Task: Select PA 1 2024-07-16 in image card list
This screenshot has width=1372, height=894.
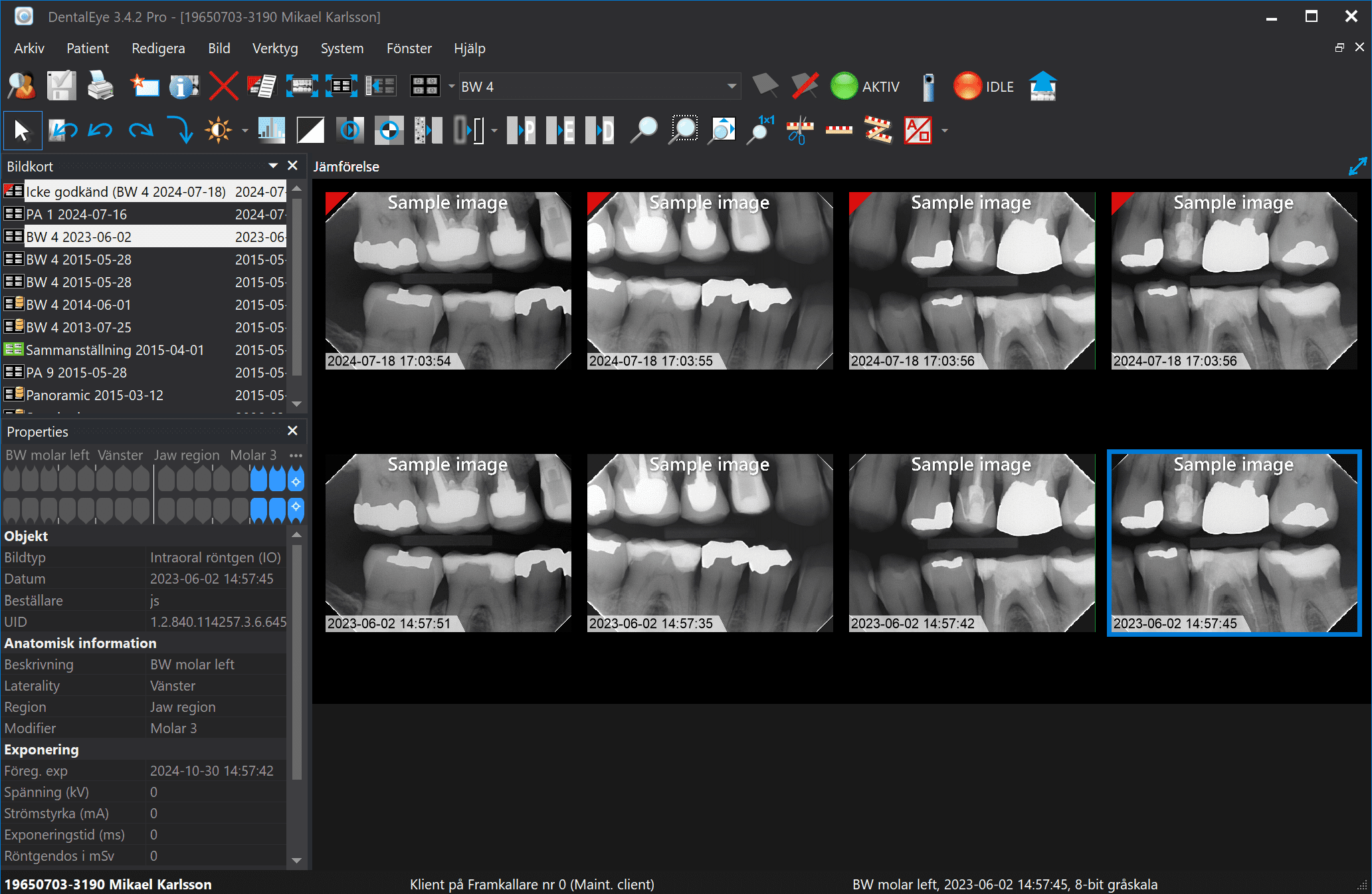Action: pos(76,215)
